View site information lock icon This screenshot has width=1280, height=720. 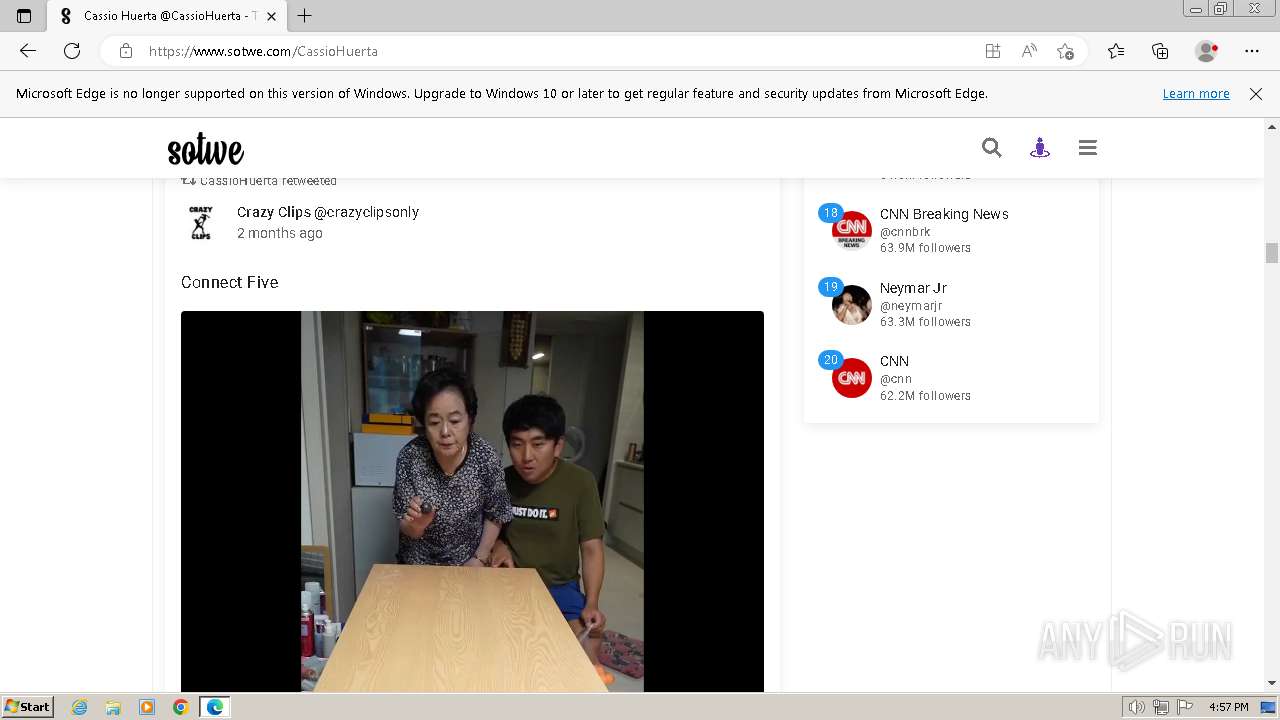(x=126, y=51)
